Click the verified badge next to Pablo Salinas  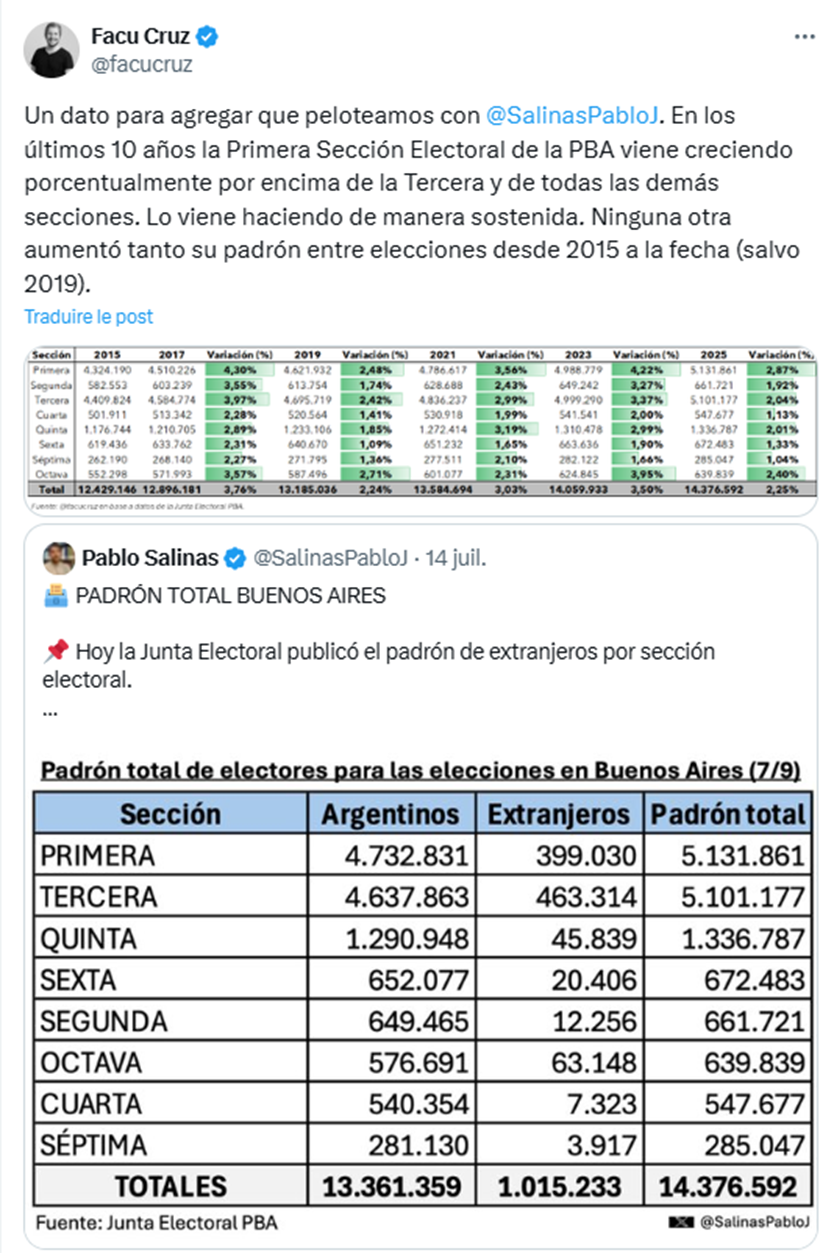(234, 557)
